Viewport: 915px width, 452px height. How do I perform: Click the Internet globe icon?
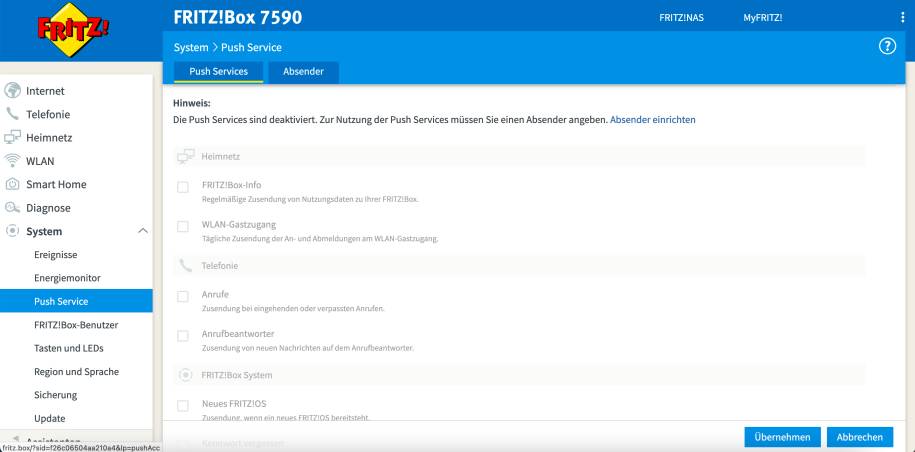coord(12,91)
